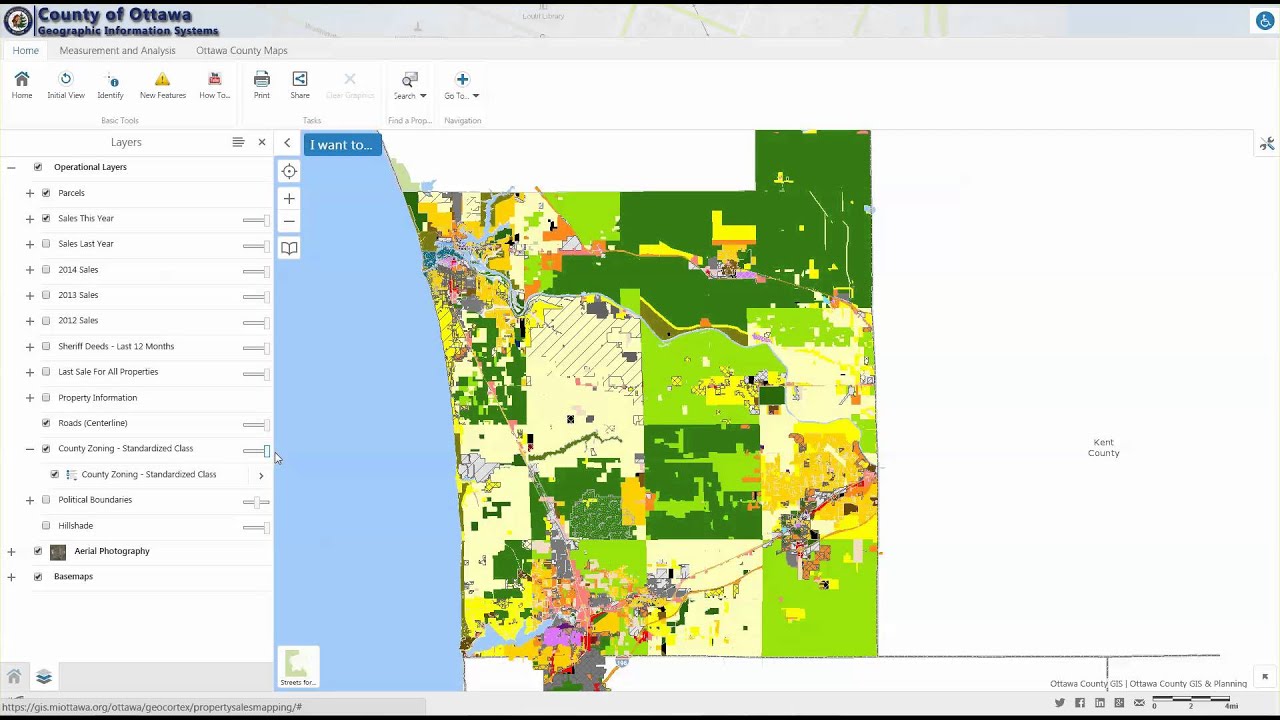The width and height of the screenshot is (1280, 720).
Task: Open the map tools wrench icon
Action: 1267,144
